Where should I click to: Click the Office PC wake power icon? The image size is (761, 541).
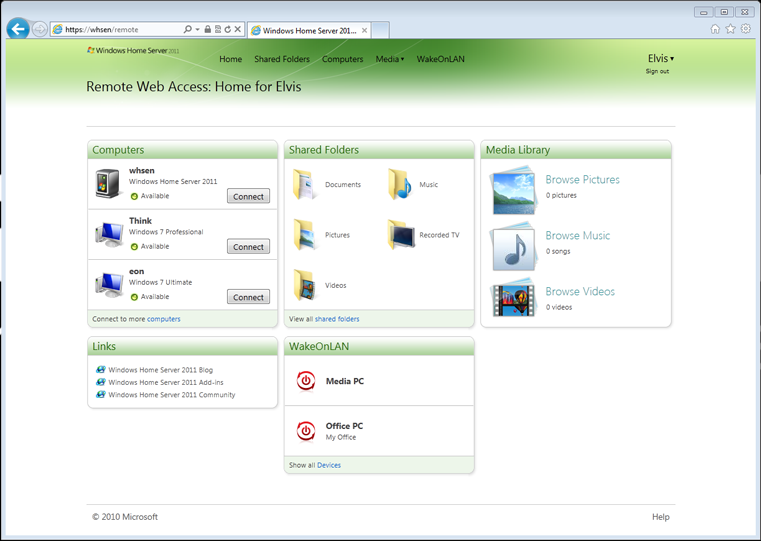pos(306,430)
